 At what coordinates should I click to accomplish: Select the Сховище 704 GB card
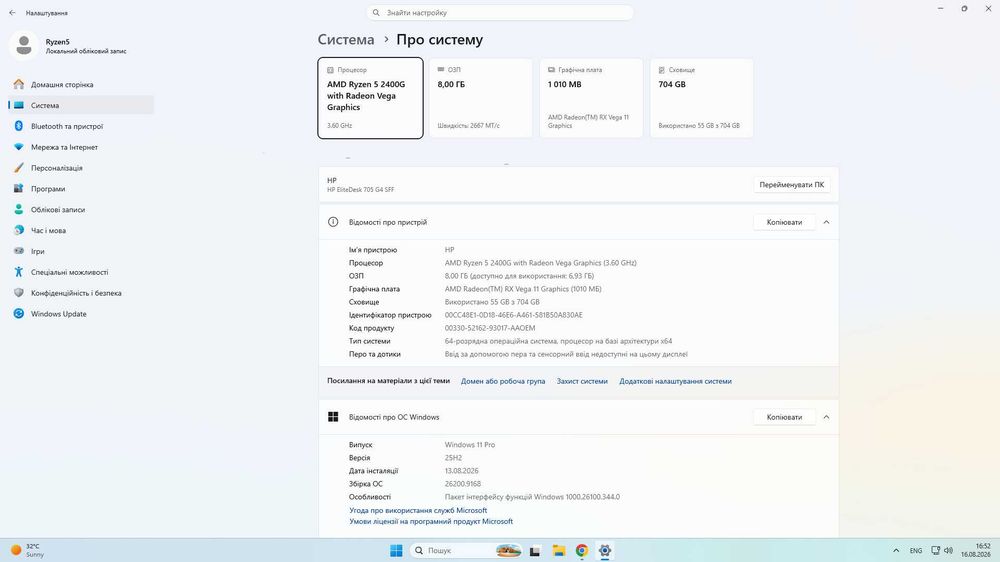(702, 98)
